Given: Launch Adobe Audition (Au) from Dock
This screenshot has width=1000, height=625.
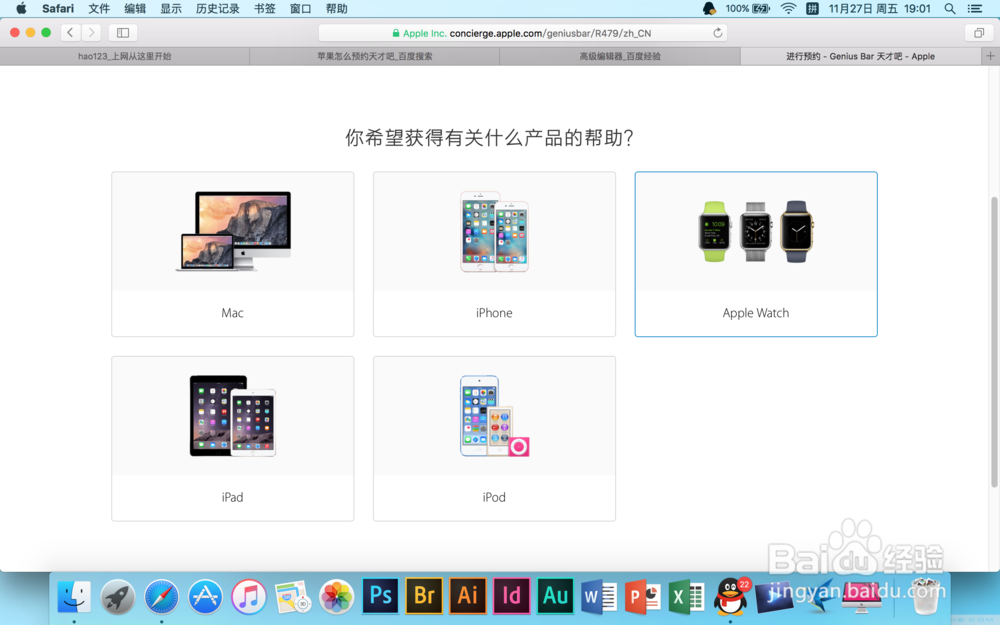Looking at the screenshot, I should coord(555,596).
